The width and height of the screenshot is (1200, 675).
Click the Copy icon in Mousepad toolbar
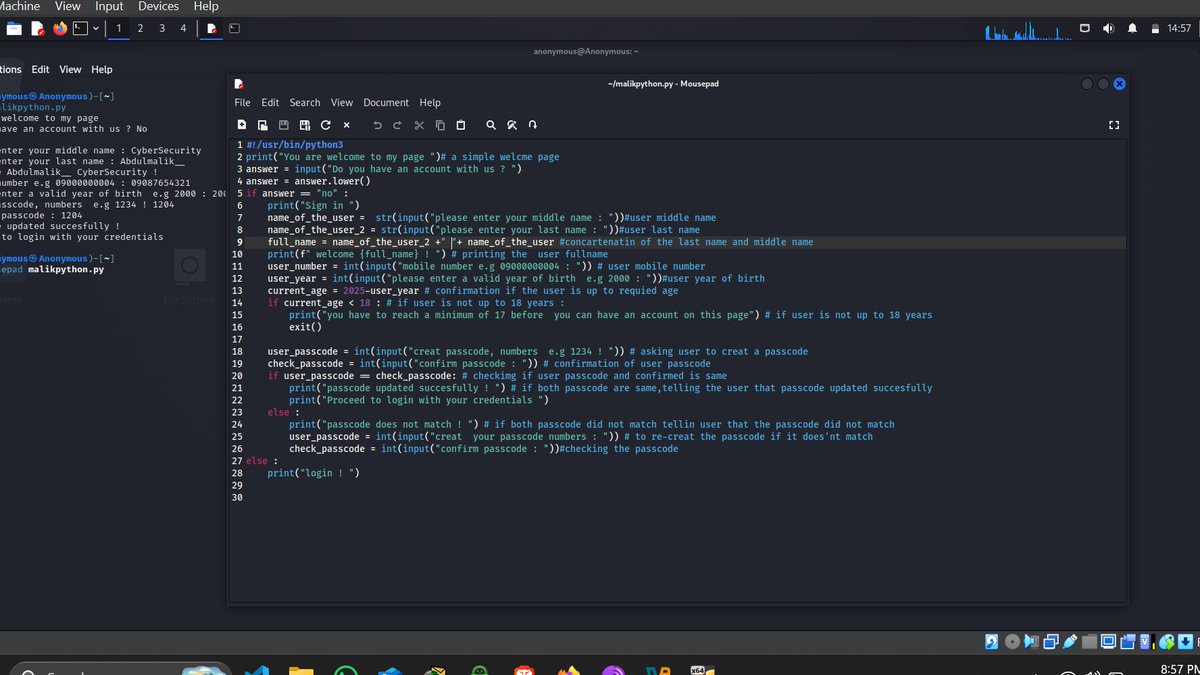pyautogui.click(x=439, y=125)
